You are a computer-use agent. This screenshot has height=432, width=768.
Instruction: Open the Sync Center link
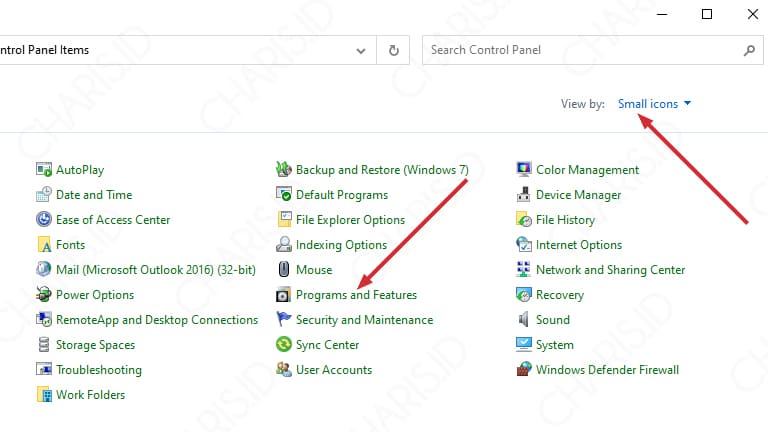click(327, 345)
